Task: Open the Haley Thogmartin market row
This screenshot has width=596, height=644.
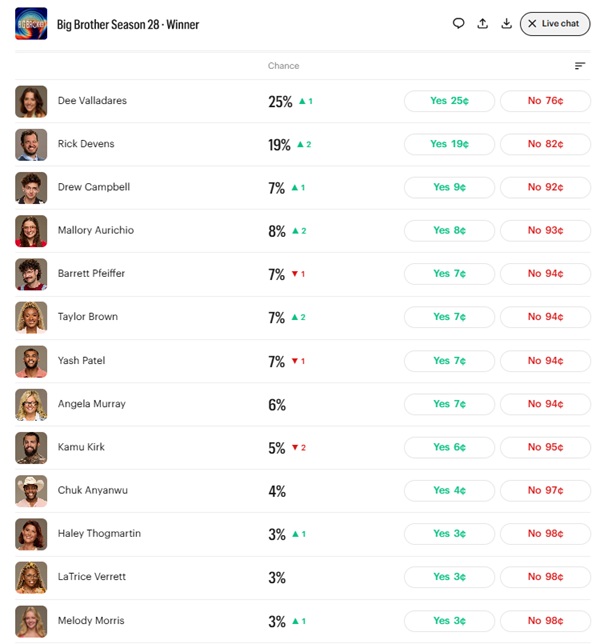Action: [303, 534]
